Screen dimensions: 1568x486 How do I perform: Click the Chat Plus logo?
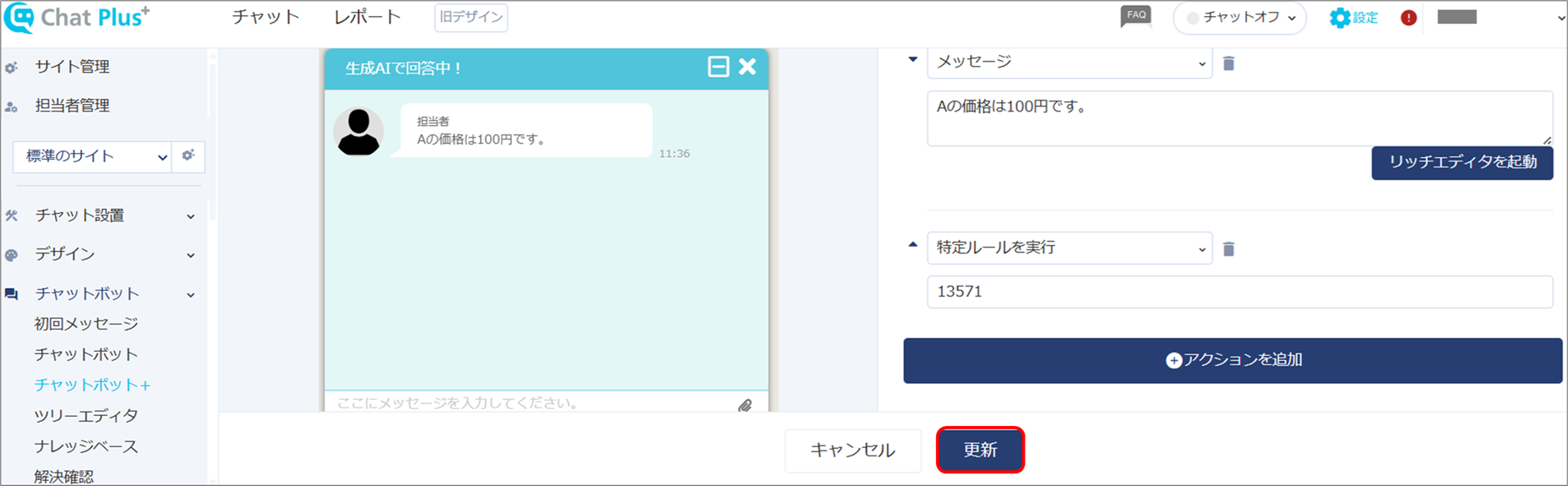77,18
